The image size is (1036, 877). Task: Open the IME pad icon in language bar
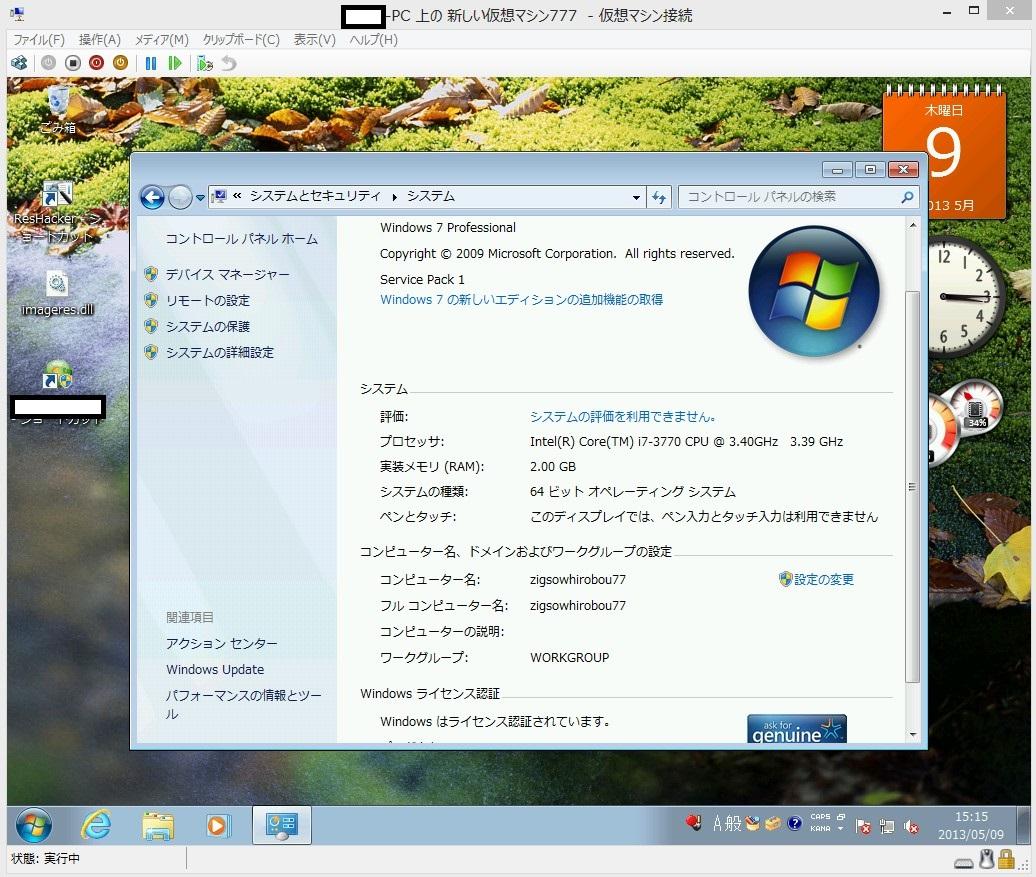pyautogui.click(x=753, y=823)
